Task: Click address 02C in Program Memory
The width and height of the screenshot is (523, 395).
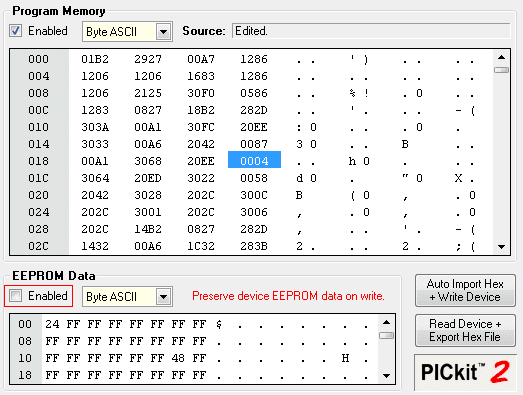Action: [x=38, y=247]
